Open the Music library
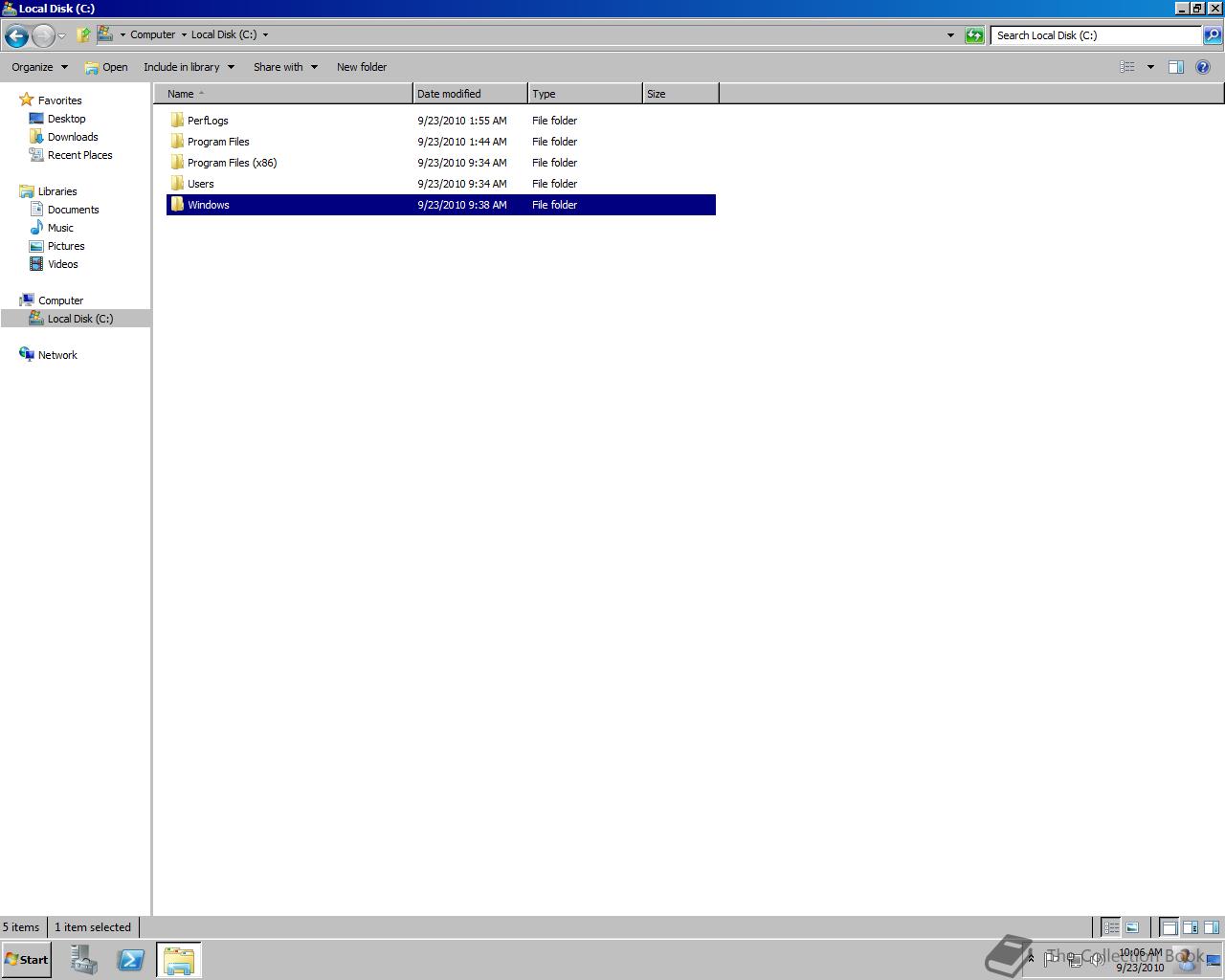 (52, 228)
